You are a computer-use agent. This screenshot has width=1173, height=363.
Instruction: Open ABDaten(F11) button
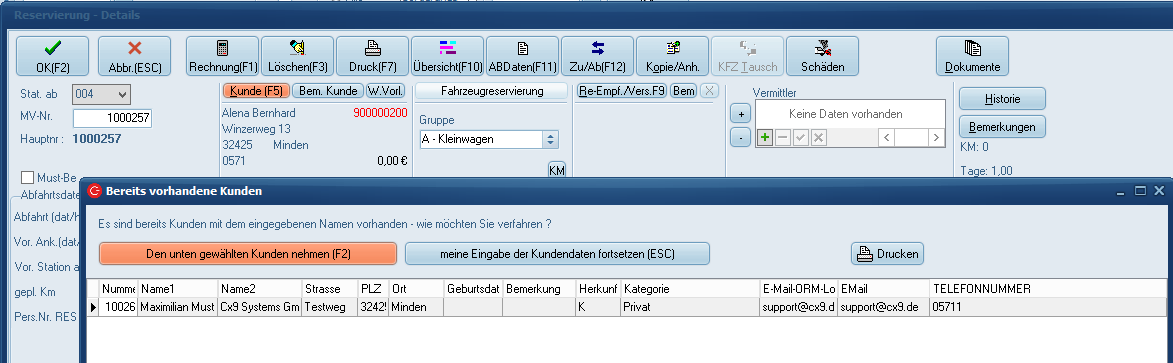click(522, 56)
